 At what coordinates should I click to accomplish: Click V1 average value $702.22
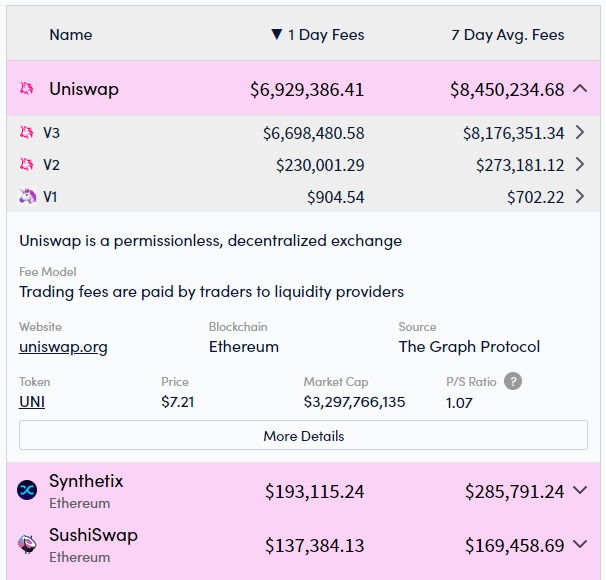coord(536,197)
